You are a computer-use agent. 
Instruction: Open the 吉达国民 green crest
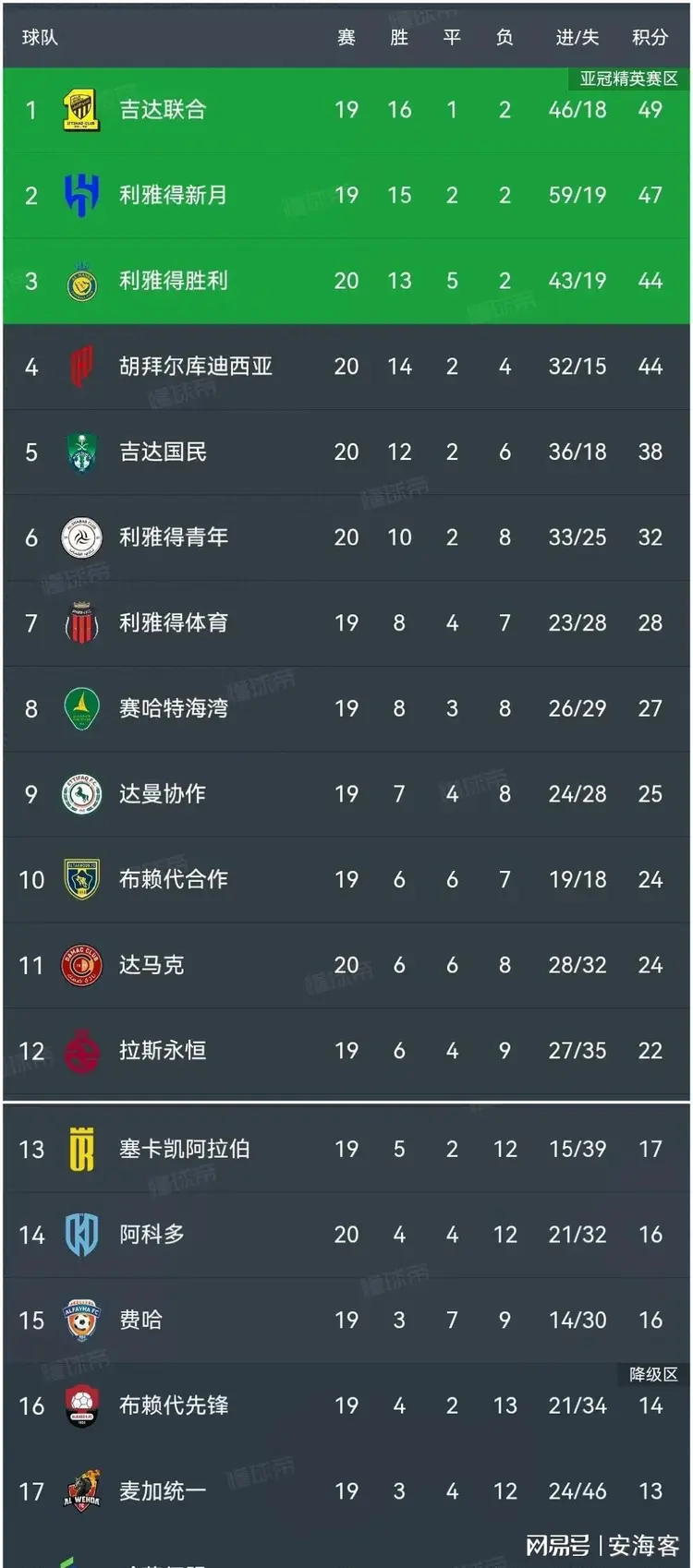click(x=81, y=452)
